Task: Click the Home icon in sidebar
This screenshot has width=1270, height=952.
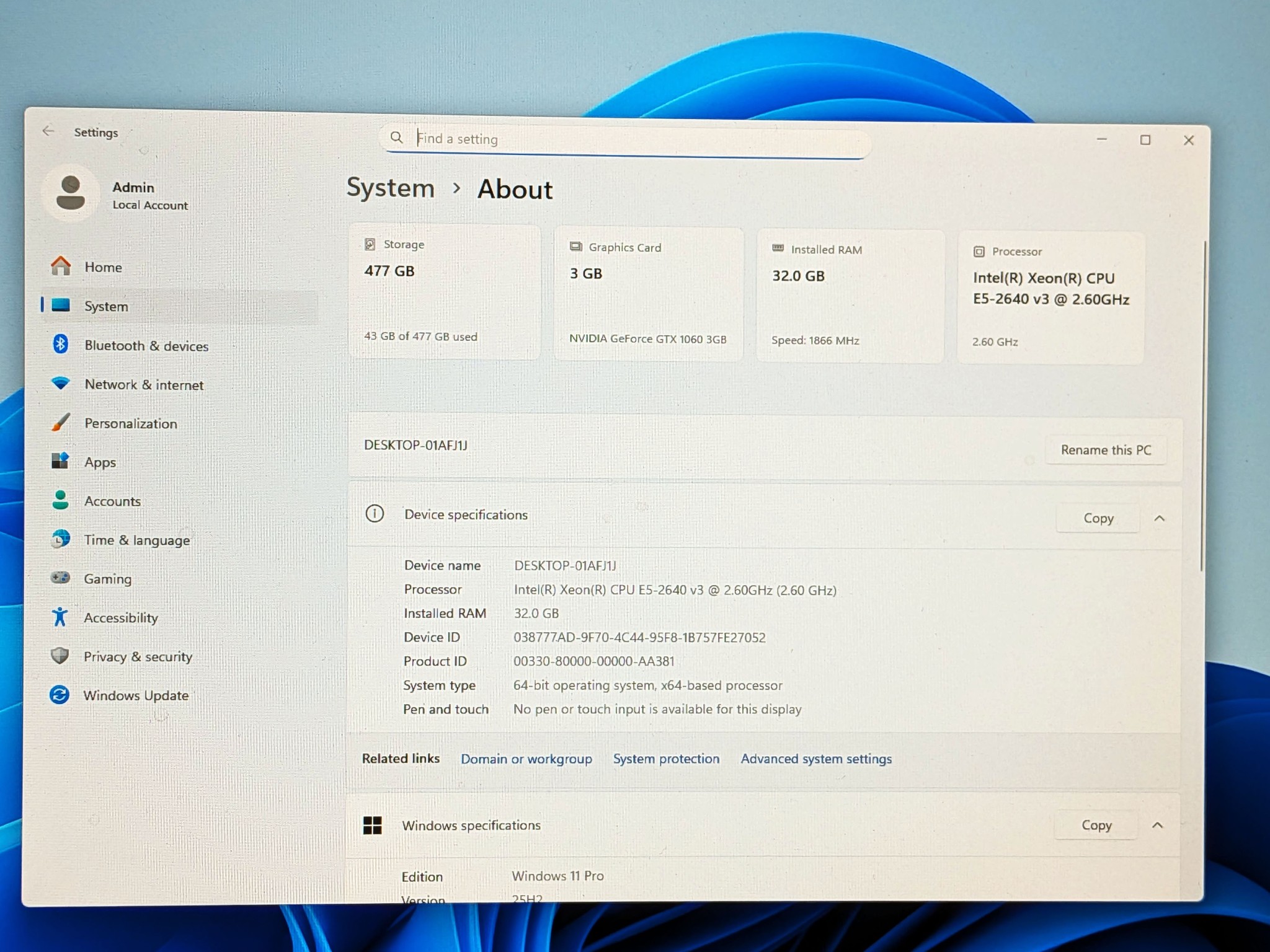Action: point(61,266)
